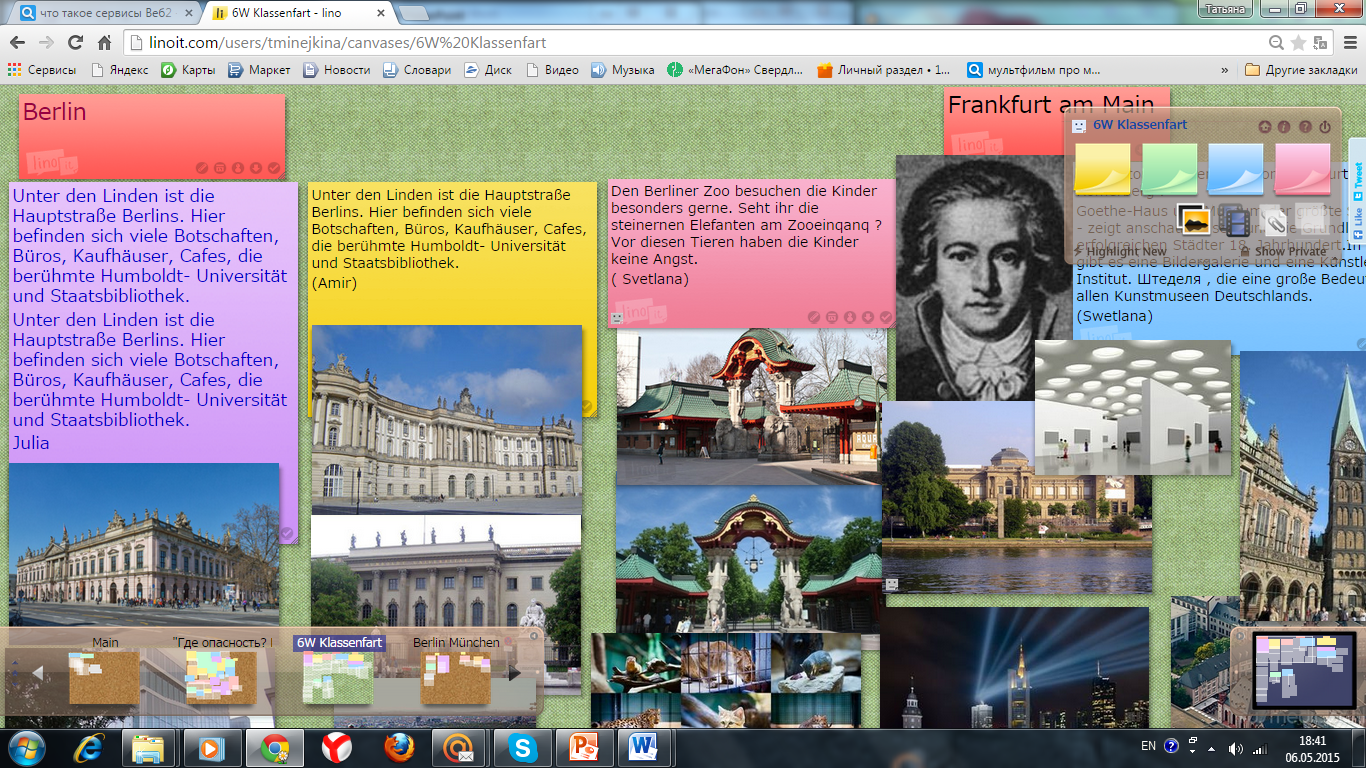This screenshot has width=1366, height=768.
Task: Attach a file with paperclip icon
Action: [1271, 220]
